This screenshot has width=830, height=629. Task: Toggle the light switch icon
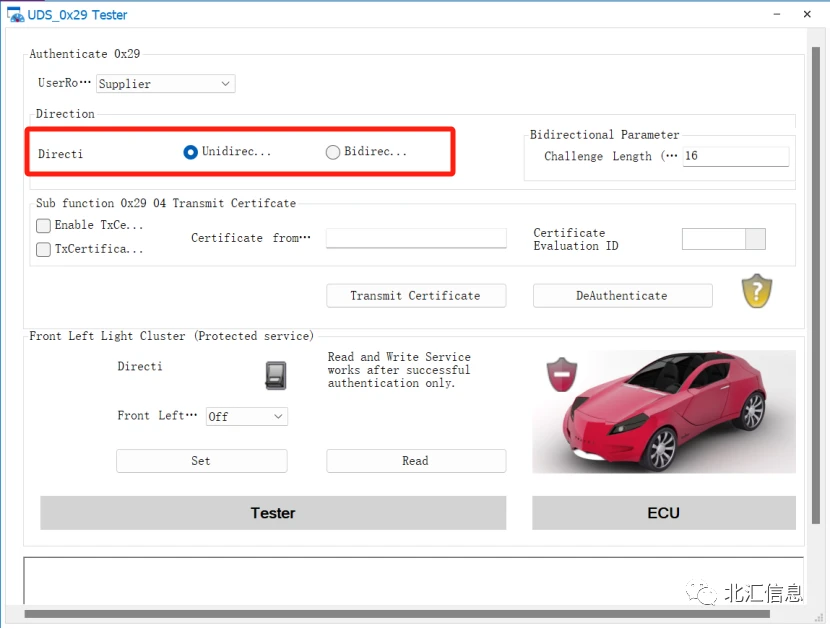pos(276,375)
